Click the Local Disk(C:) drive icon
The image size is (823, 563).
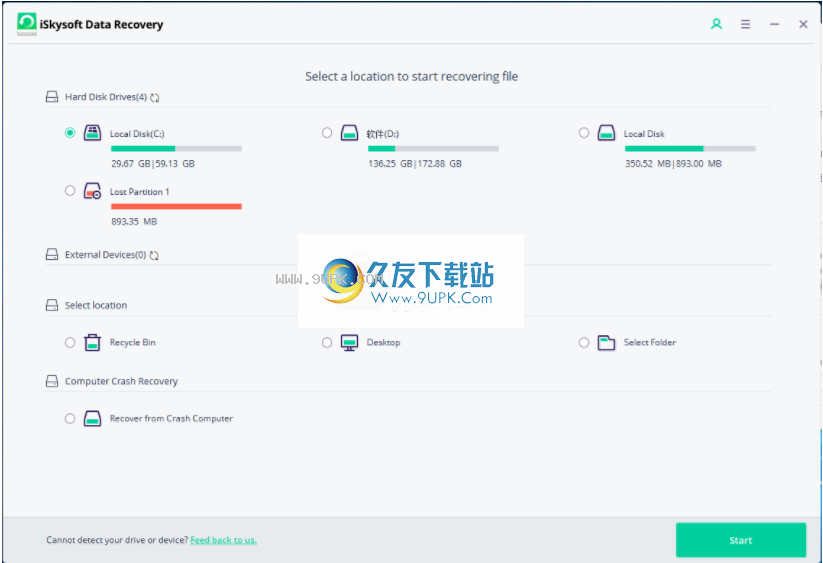tap(92, 133)
